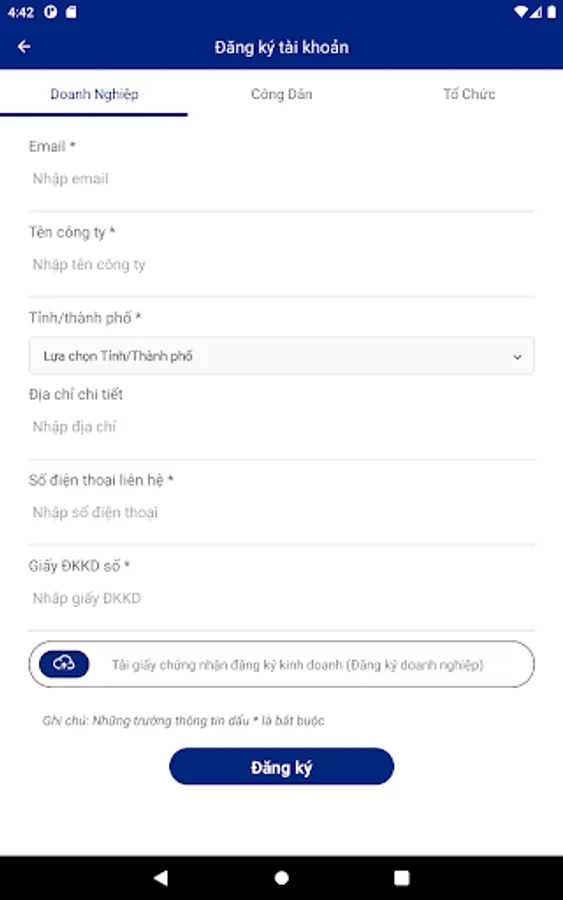Tap the Android home circle button
Image resolution: width=563 pixels, height=900 pixels.
tap(281, 878)
